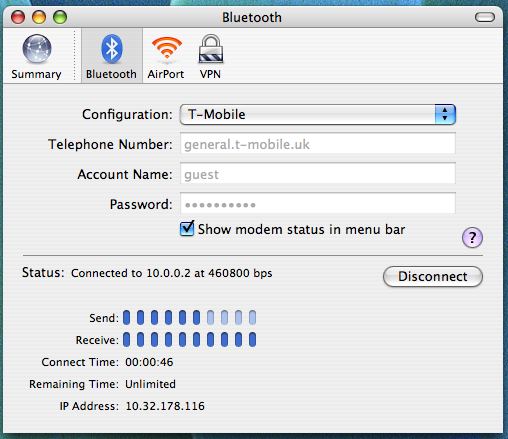Image resolution: width=508 pixels, height=439 pixels.
Task: Click the toolbar toggle pill button
Action: (485, 17)
